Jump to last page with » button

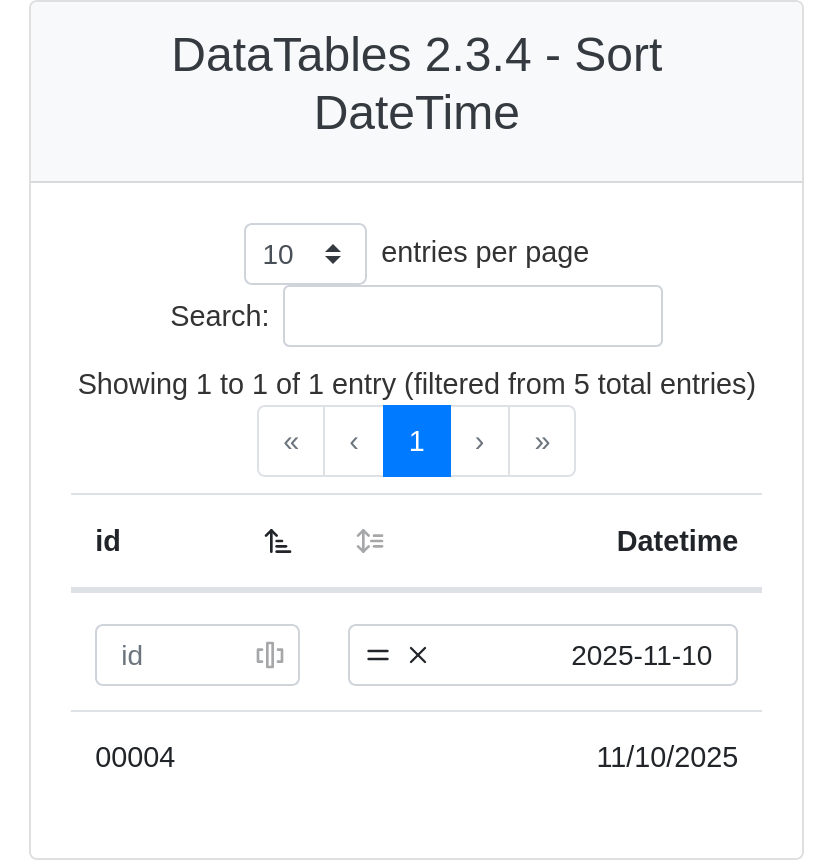click(542, 441)
